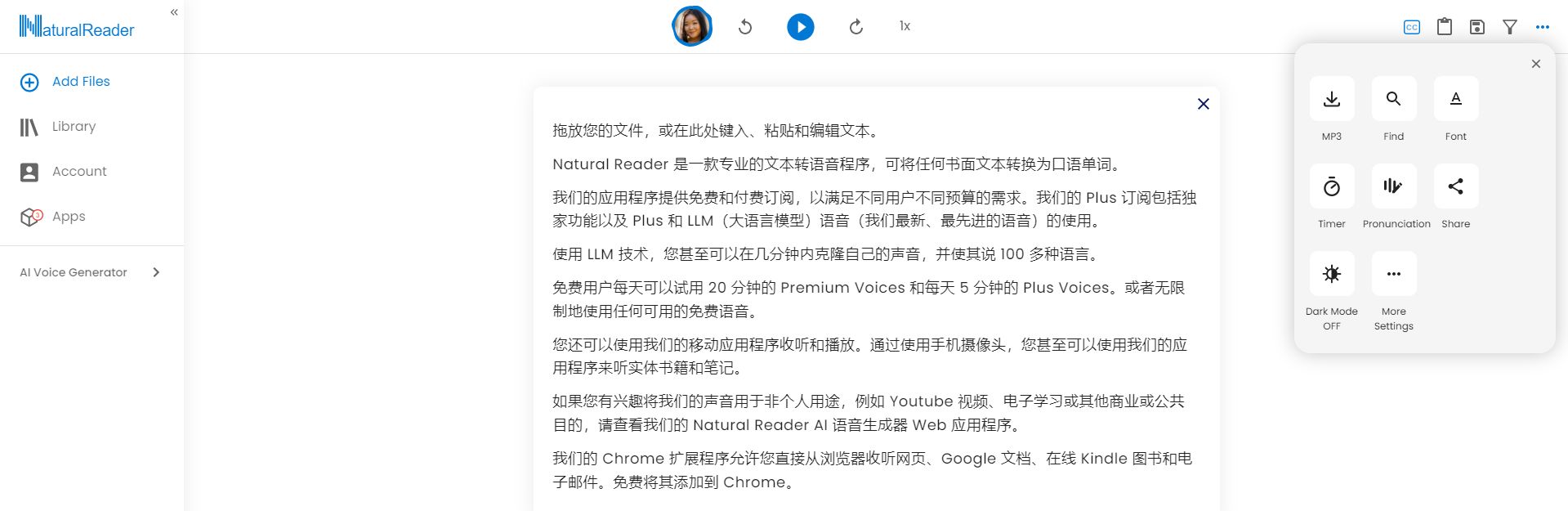
Task: Change the 1x playback speed
Action: [x=905, y=26]
